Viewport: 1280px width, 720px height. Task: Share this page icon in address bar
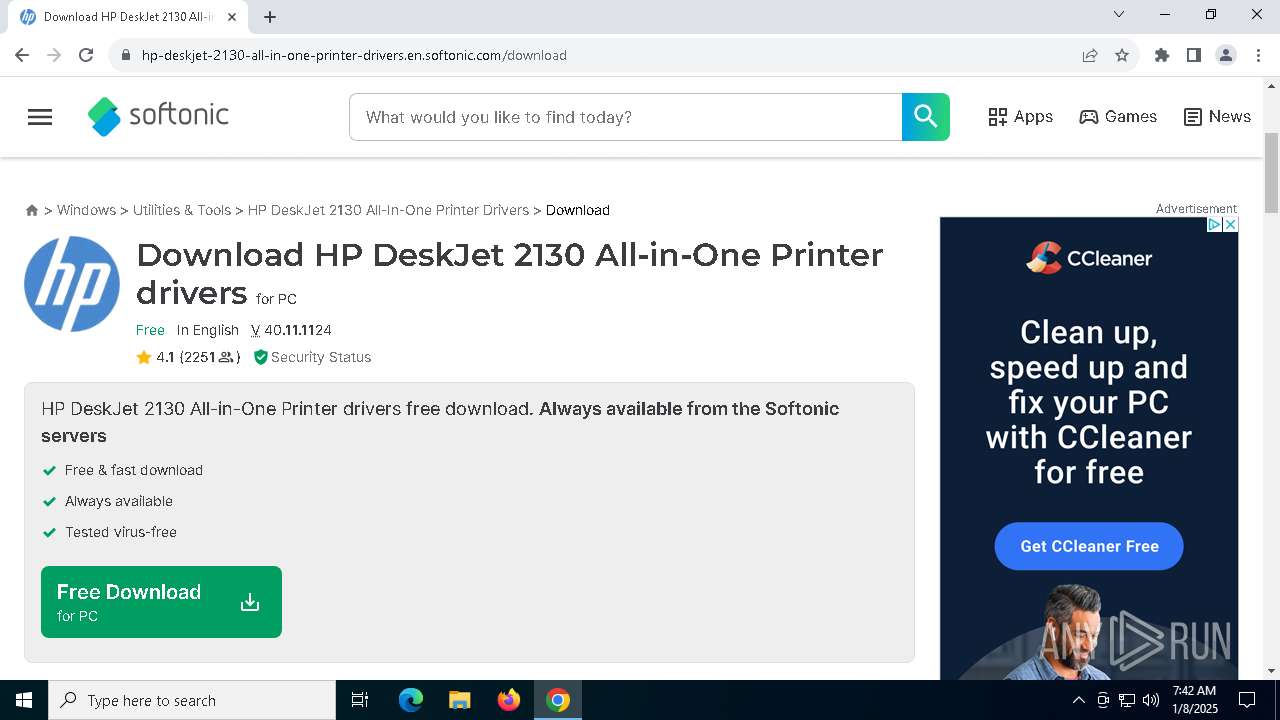(x=1090, y=55)
